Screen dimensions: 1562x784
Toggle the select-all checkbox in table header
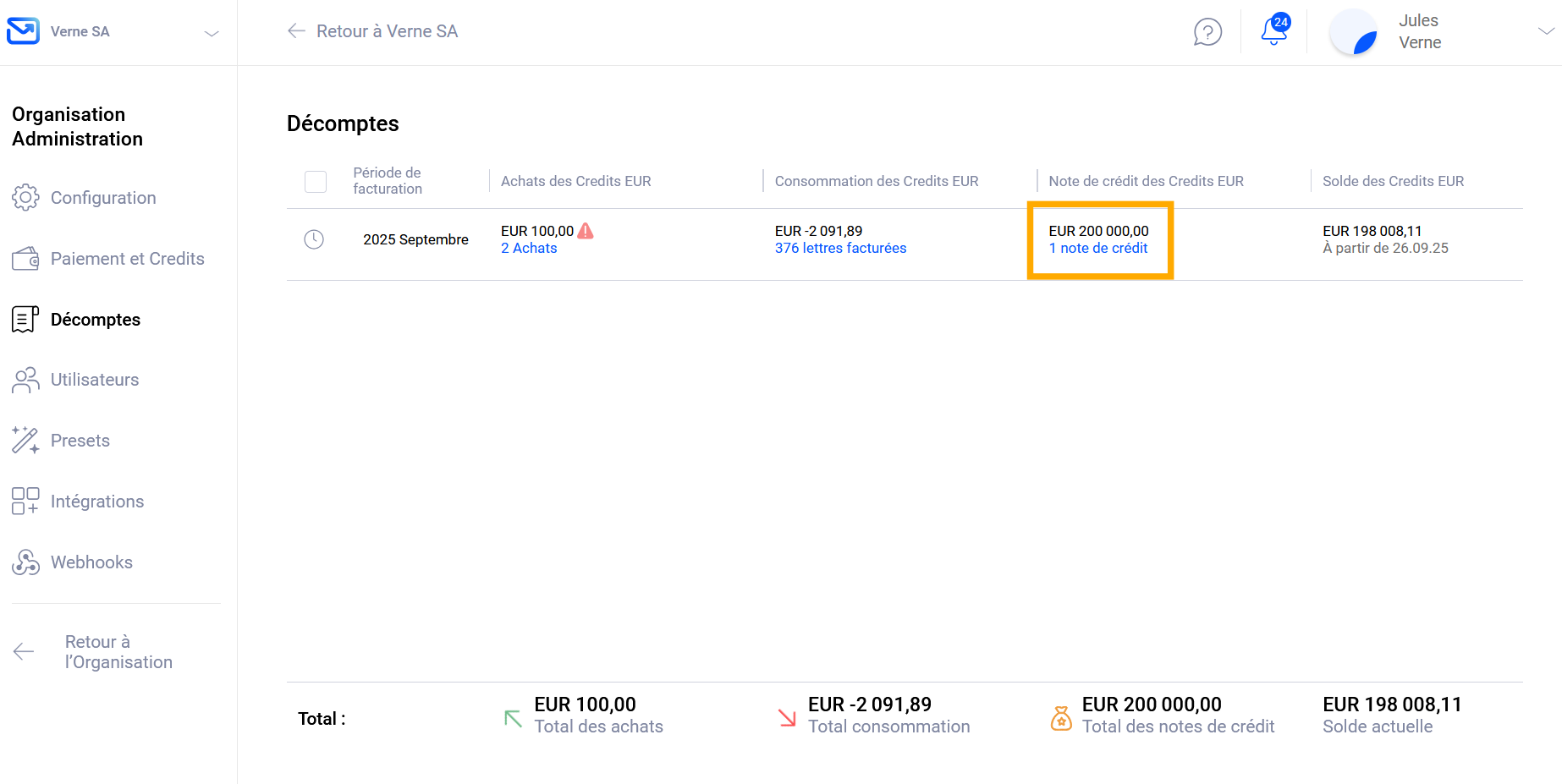[x=316, y=182]
